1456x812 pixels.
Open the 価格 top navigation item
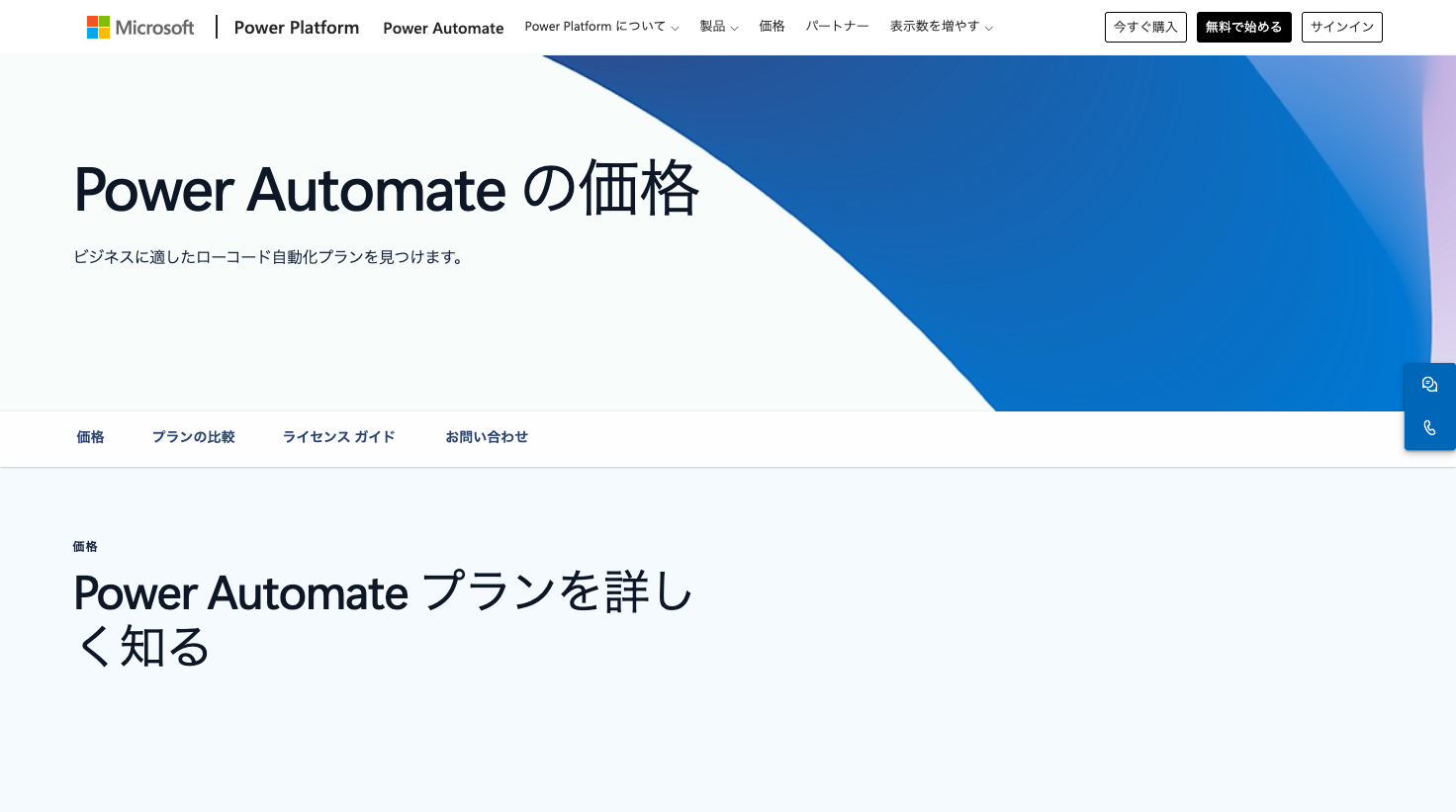[x=772, y=27]
